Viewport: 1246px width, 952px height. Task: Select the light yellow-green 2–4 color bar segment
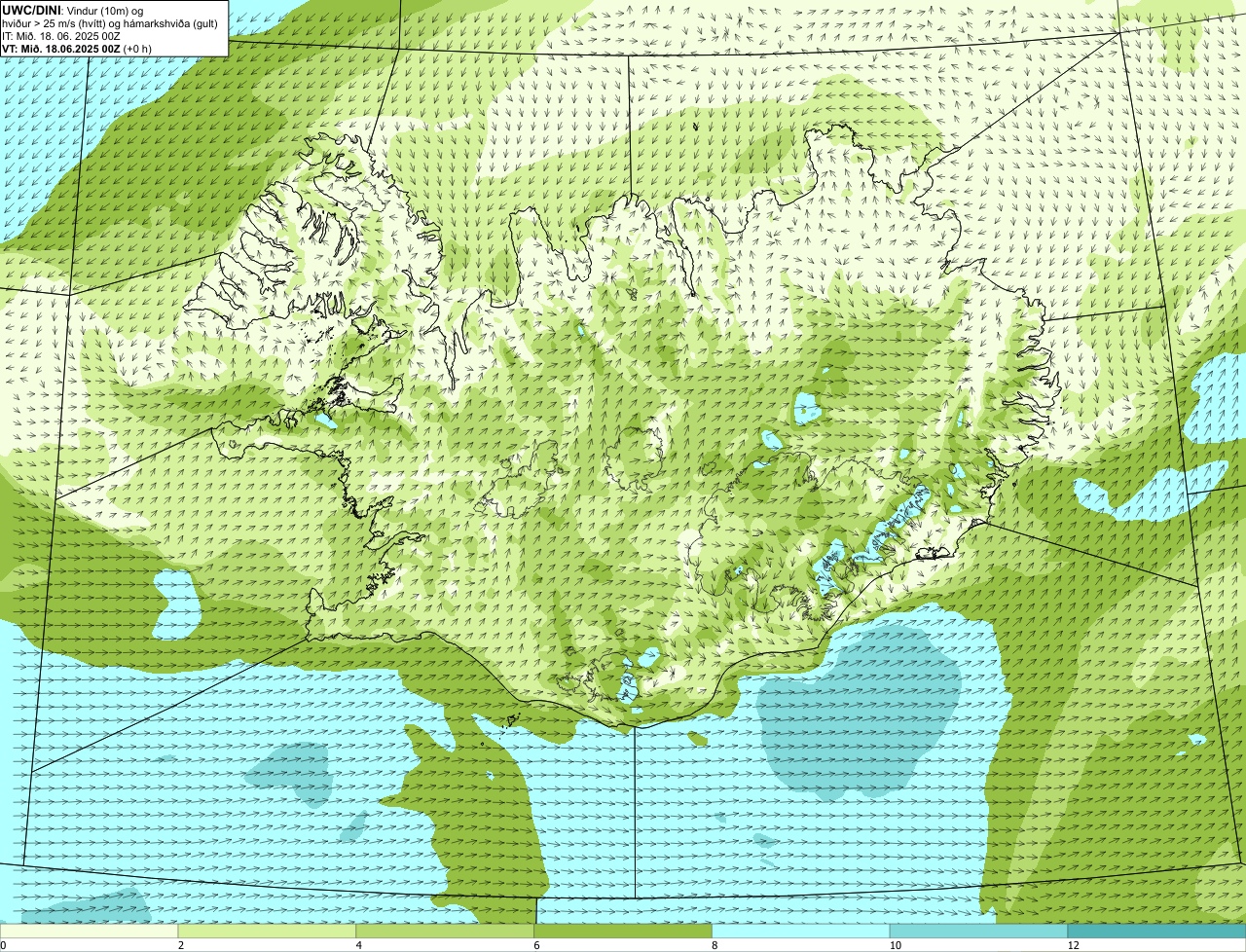click(267, 932)
